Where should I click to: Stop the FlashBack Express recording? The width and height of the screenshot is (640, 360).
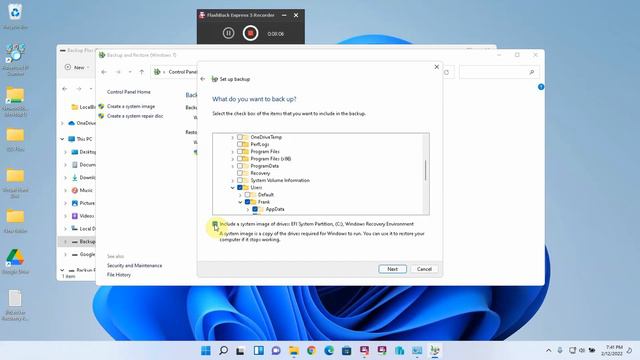coord(250,33)
